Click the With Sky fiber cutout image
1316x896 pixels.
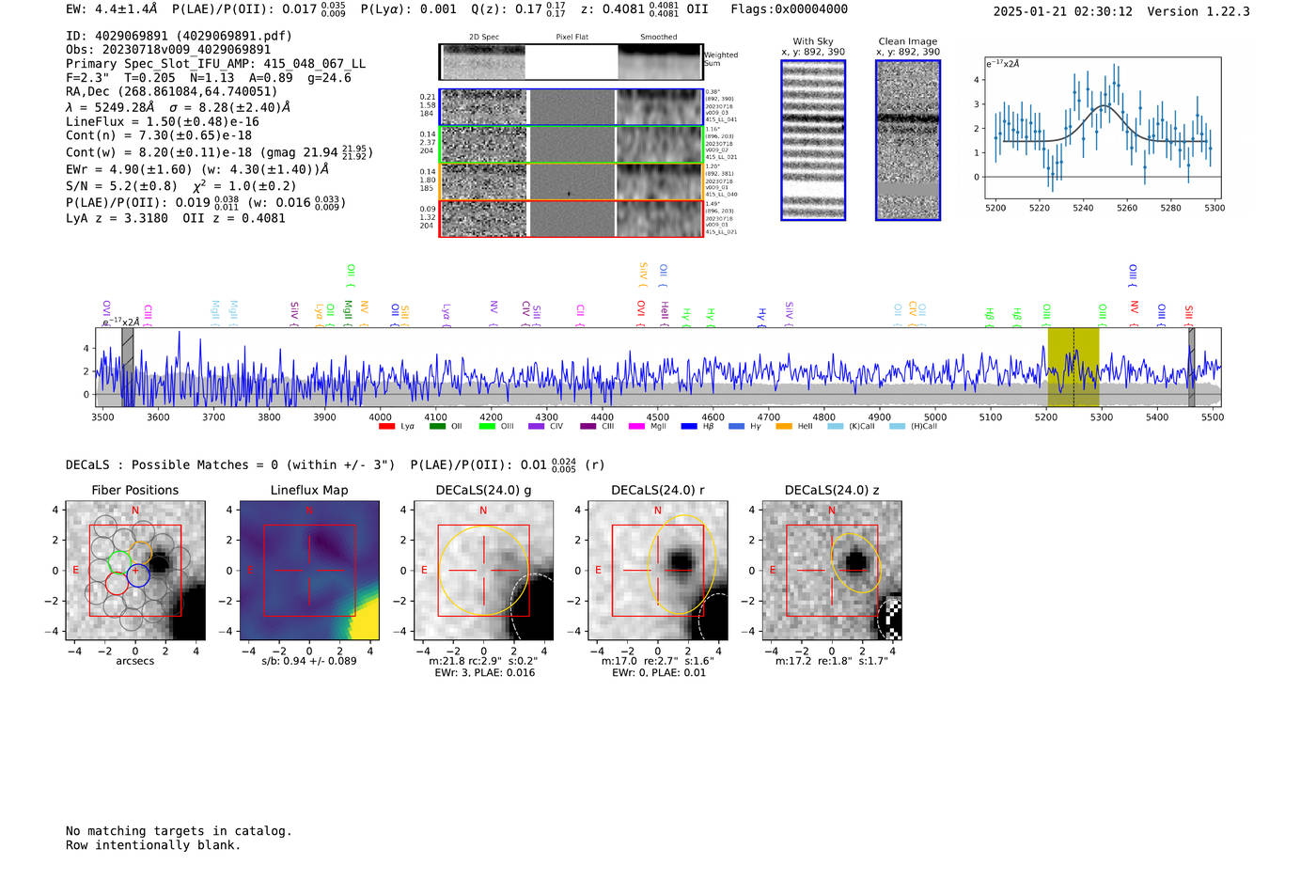click(x=813, y=140)
